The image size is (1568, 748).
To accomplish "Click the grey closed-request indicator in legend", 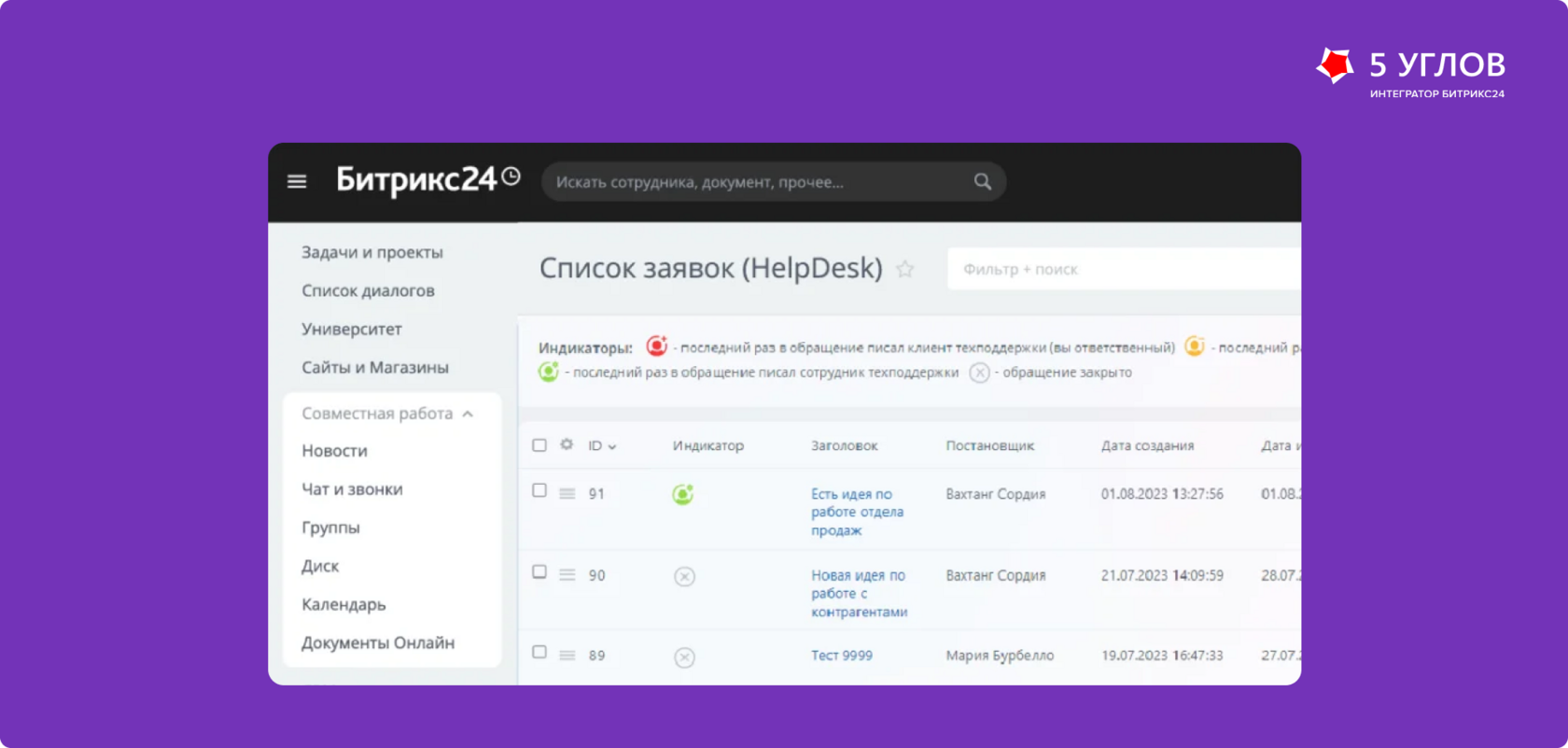I will click(979, 373).
